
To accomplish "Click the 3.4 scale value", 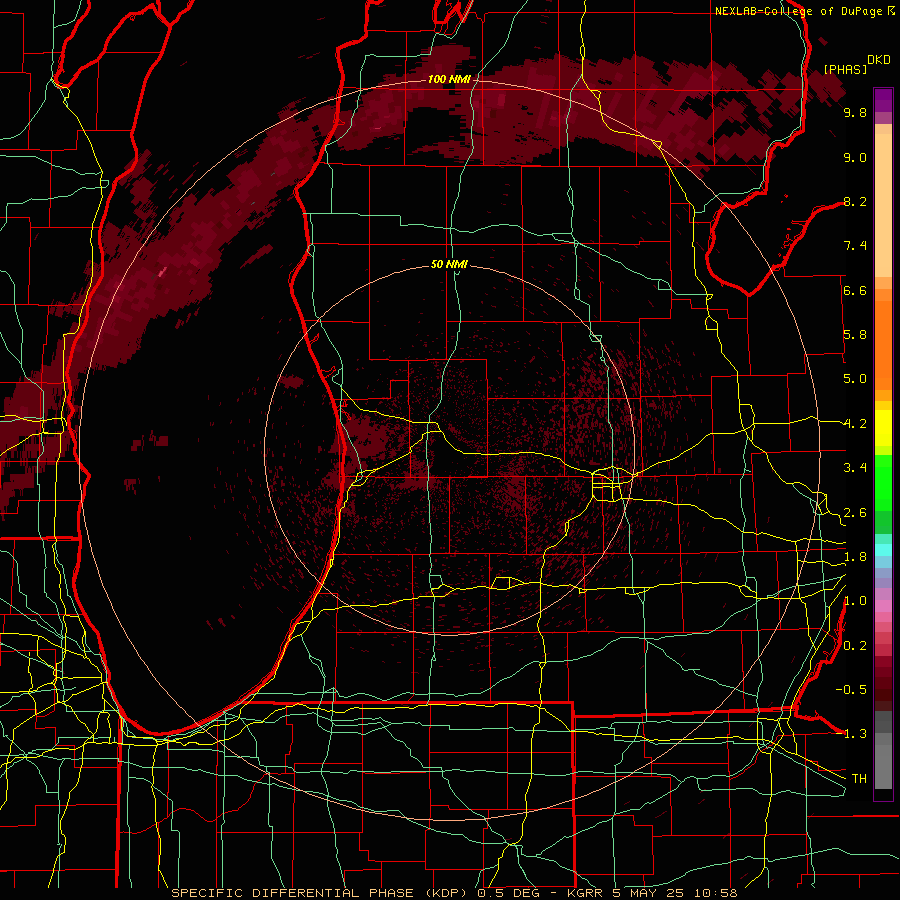I will coord(855,468).
